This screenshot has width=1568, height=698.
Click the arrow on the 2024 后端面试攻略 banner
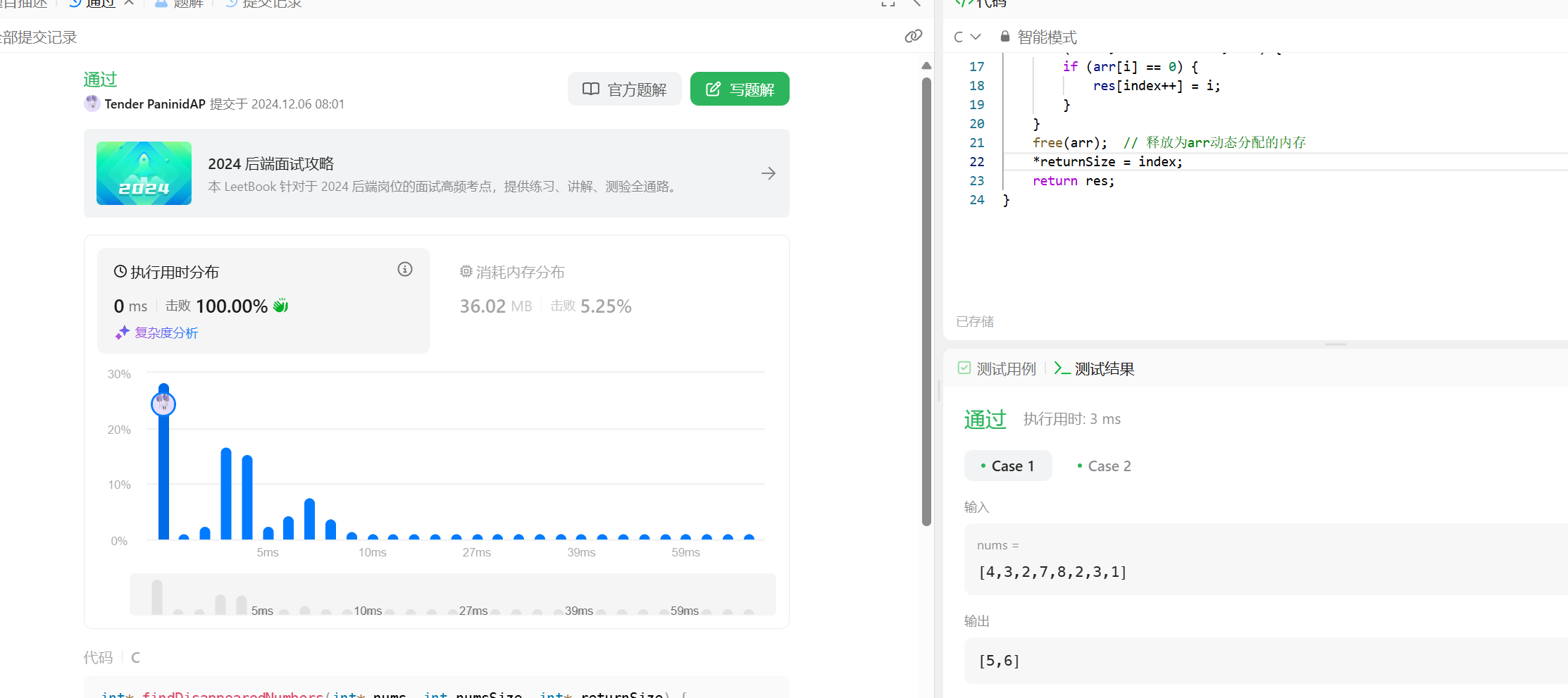click(768, 173)
